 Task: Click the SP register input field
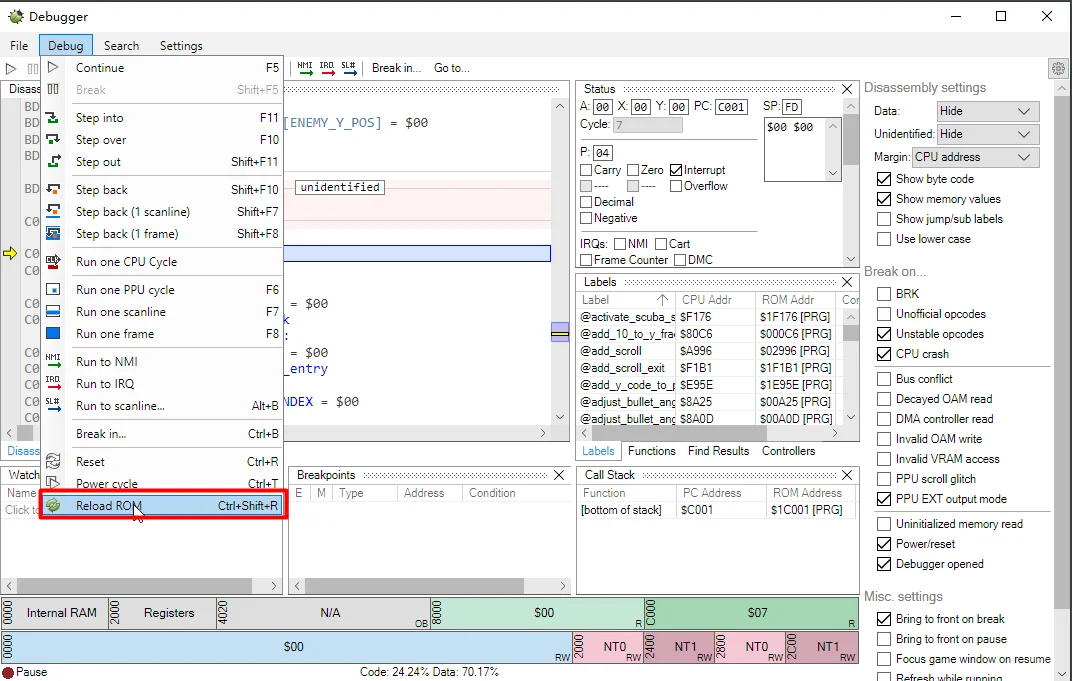point(792,107)
